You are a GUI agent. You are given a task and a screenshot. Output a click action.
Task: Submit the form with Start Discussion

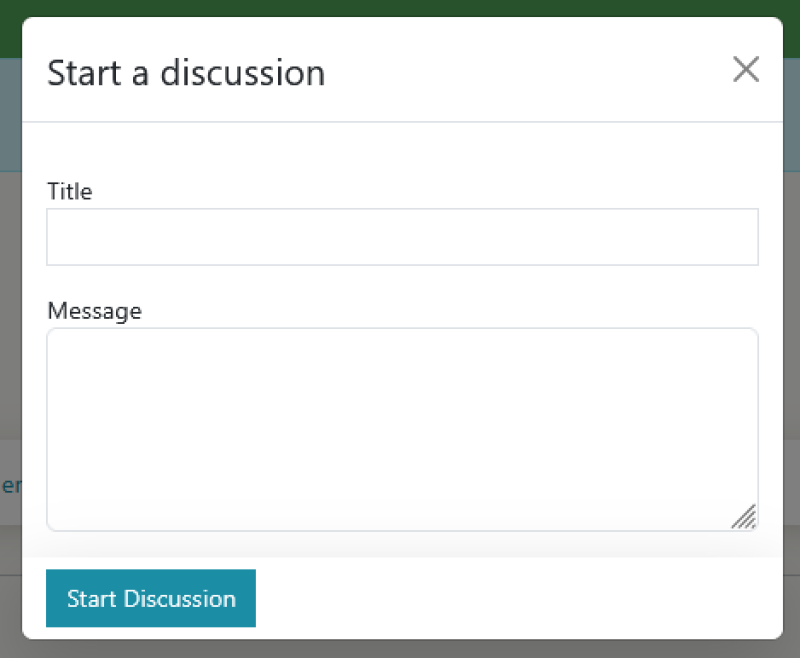[151, 598]
